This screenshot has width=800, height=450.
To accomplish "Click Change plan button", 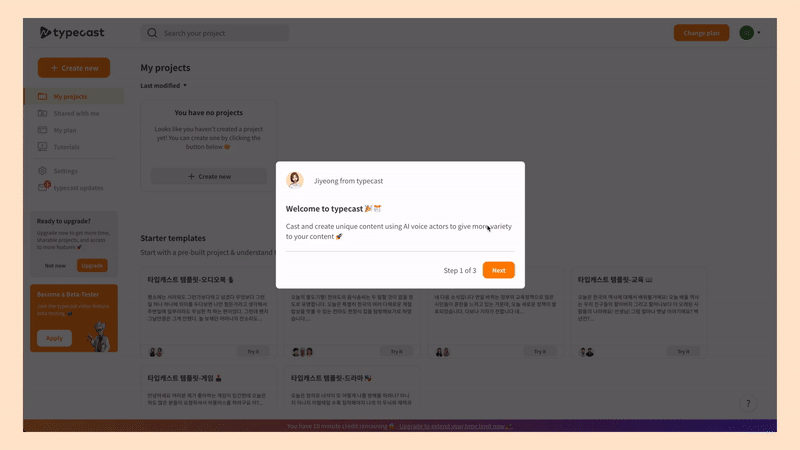I will coord(702,33).
